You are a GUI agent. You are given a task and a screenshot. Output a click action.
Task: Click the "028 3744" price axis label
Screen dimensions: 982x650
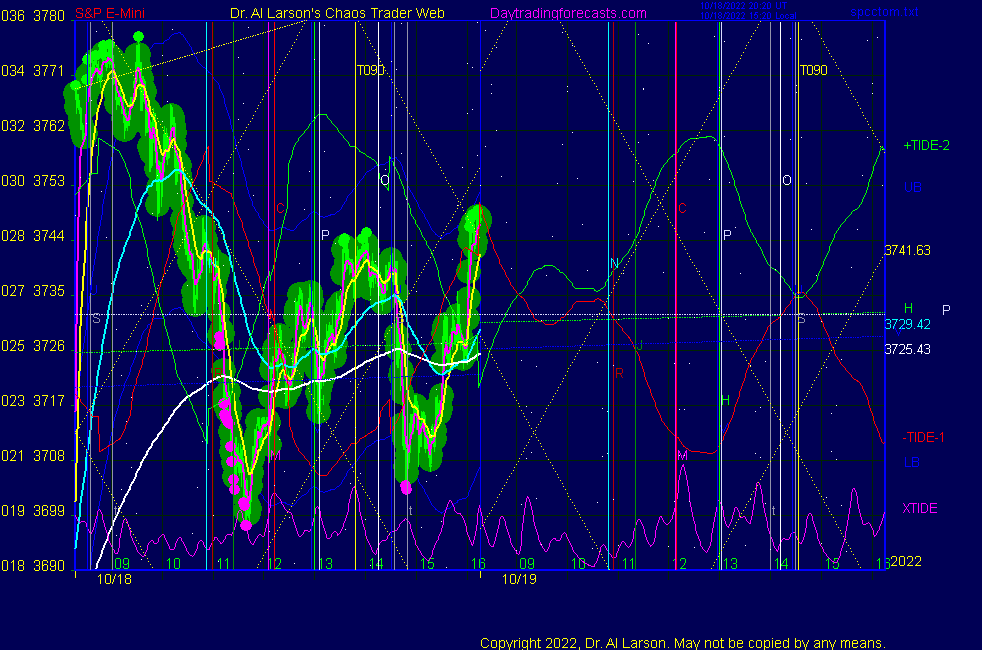tap(33, 236)
